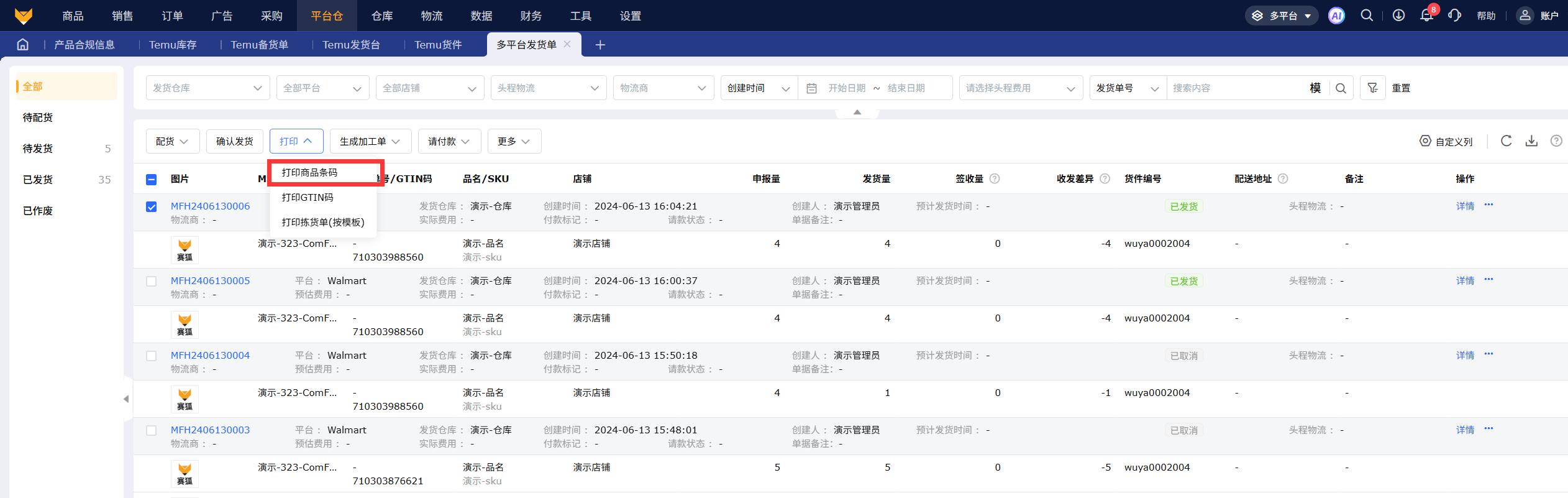The image size is (1568, 498).
Task: Click the advanced filter funnel icon
Action: coord(1372,88)
